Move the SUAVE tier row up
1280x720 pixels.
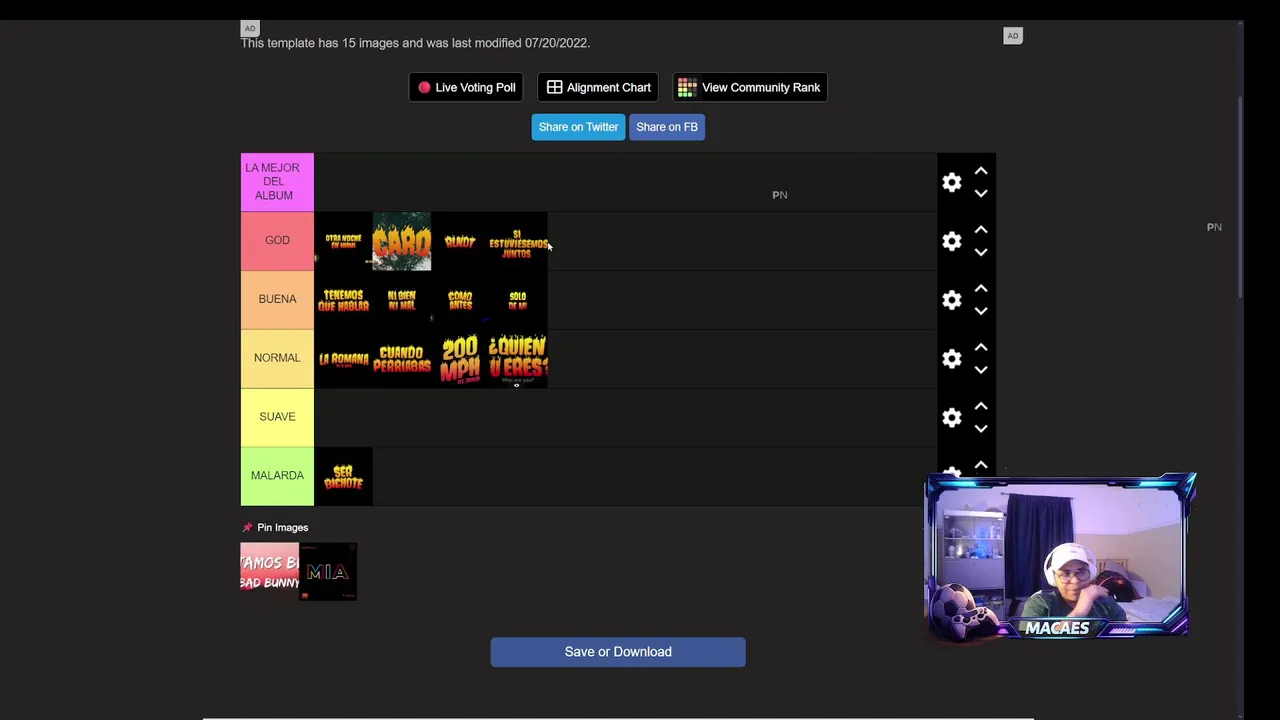[x=981, y=407]
